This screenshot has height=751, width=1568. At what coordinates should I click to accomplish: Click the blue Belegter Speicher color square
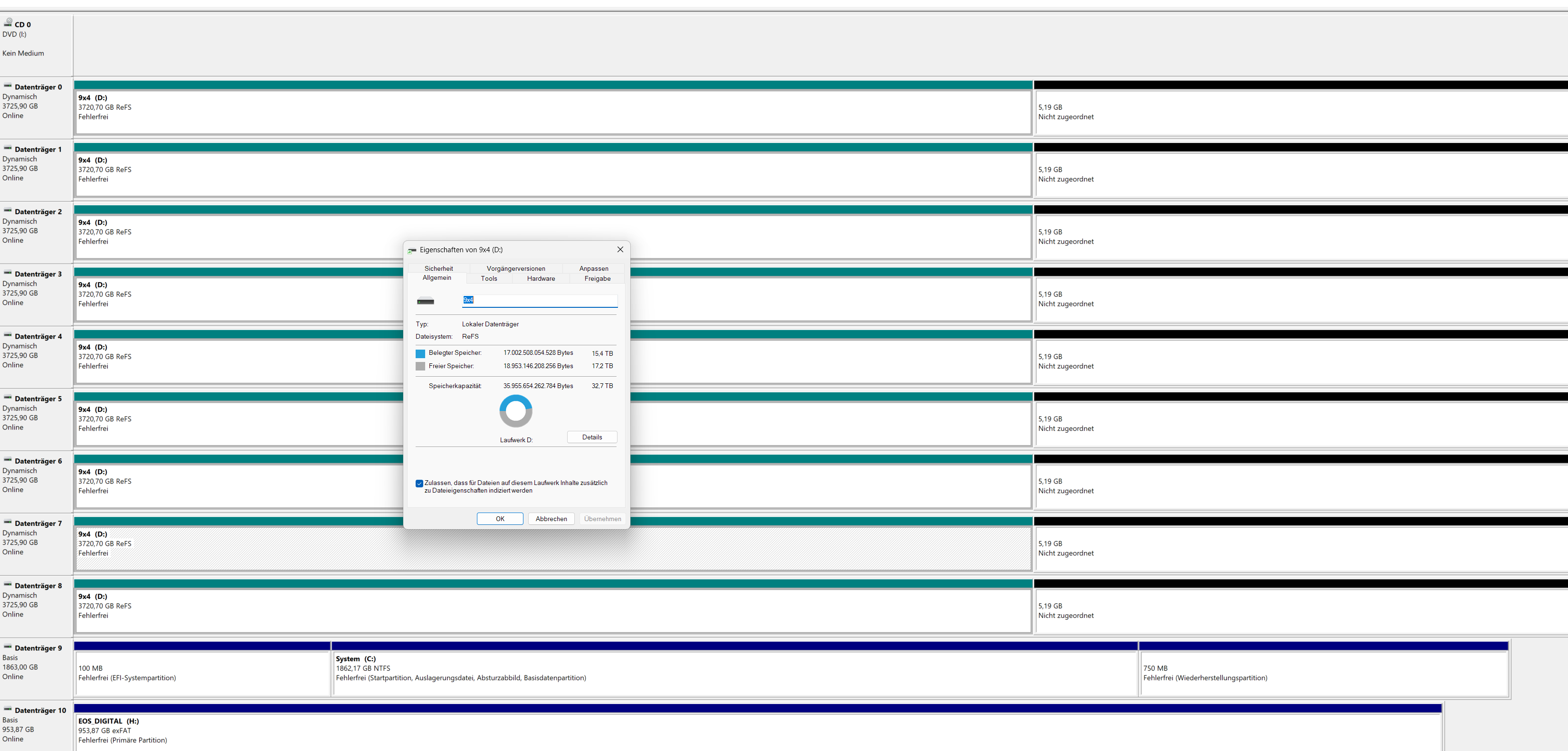420,353
